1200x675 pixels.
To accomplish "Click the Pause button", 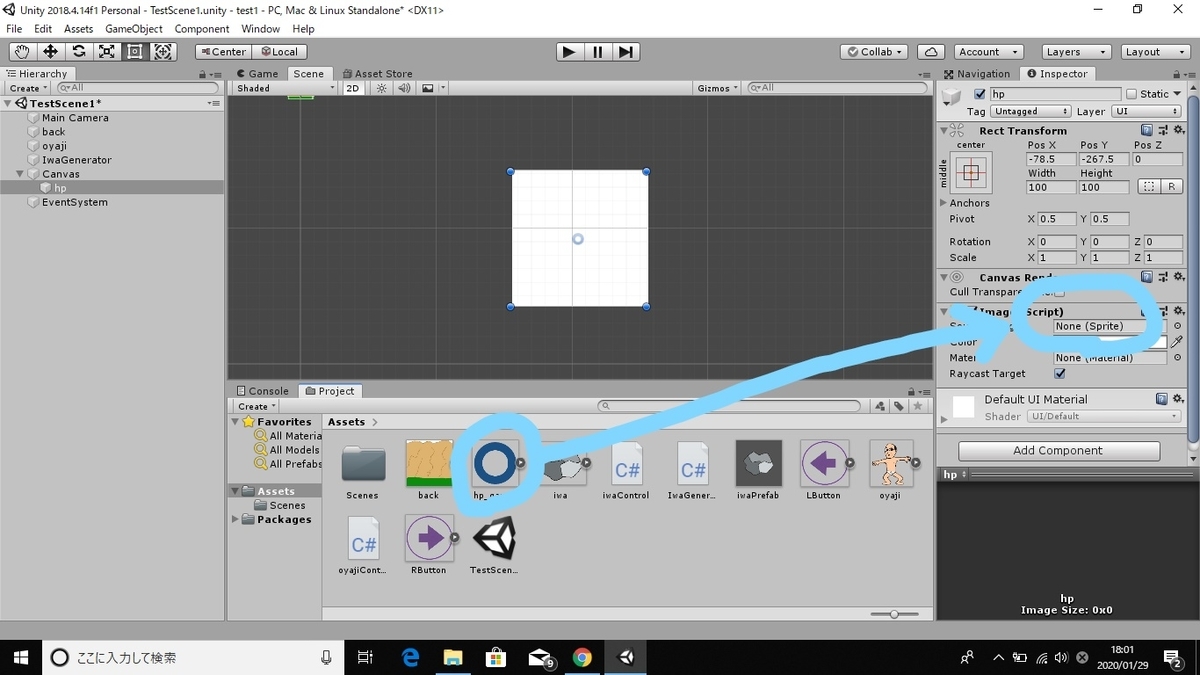I will point(597,52).
